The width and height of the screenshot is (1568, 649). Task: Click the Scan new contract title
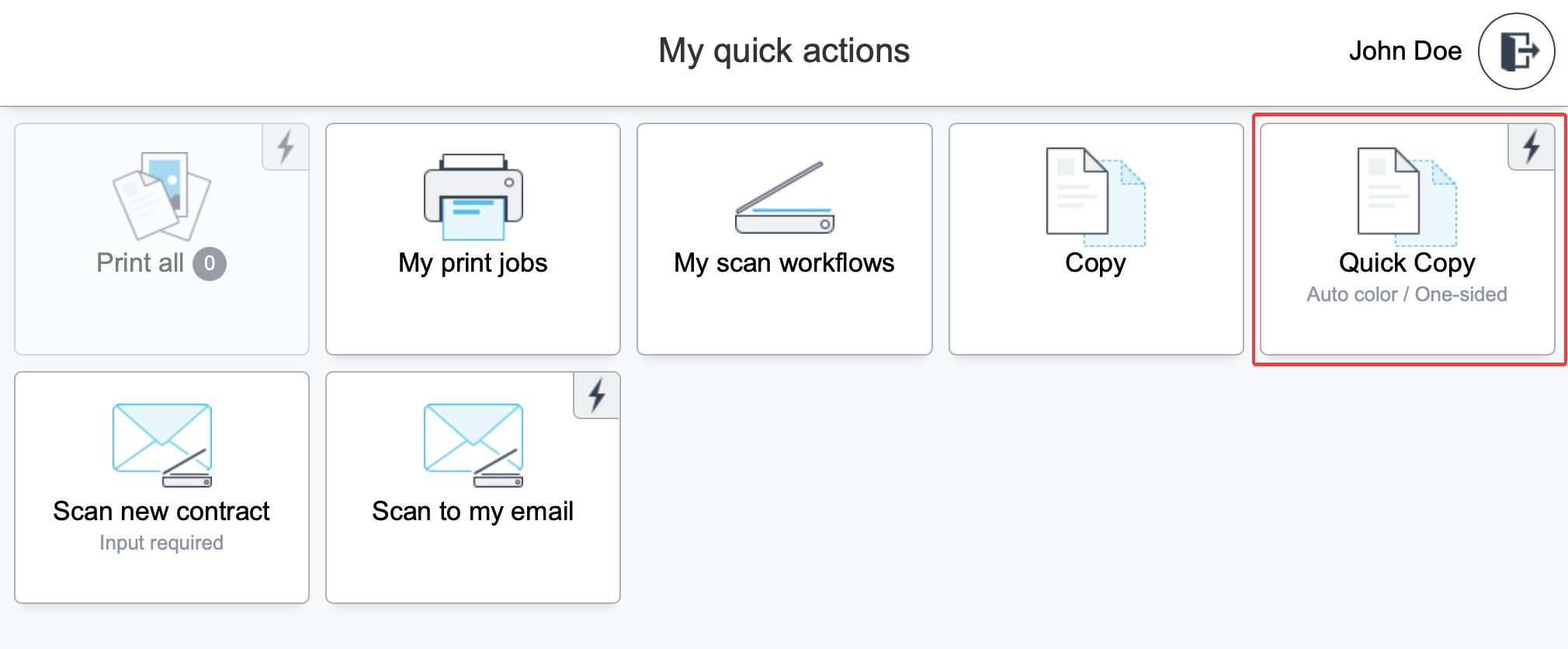[161, 512]
